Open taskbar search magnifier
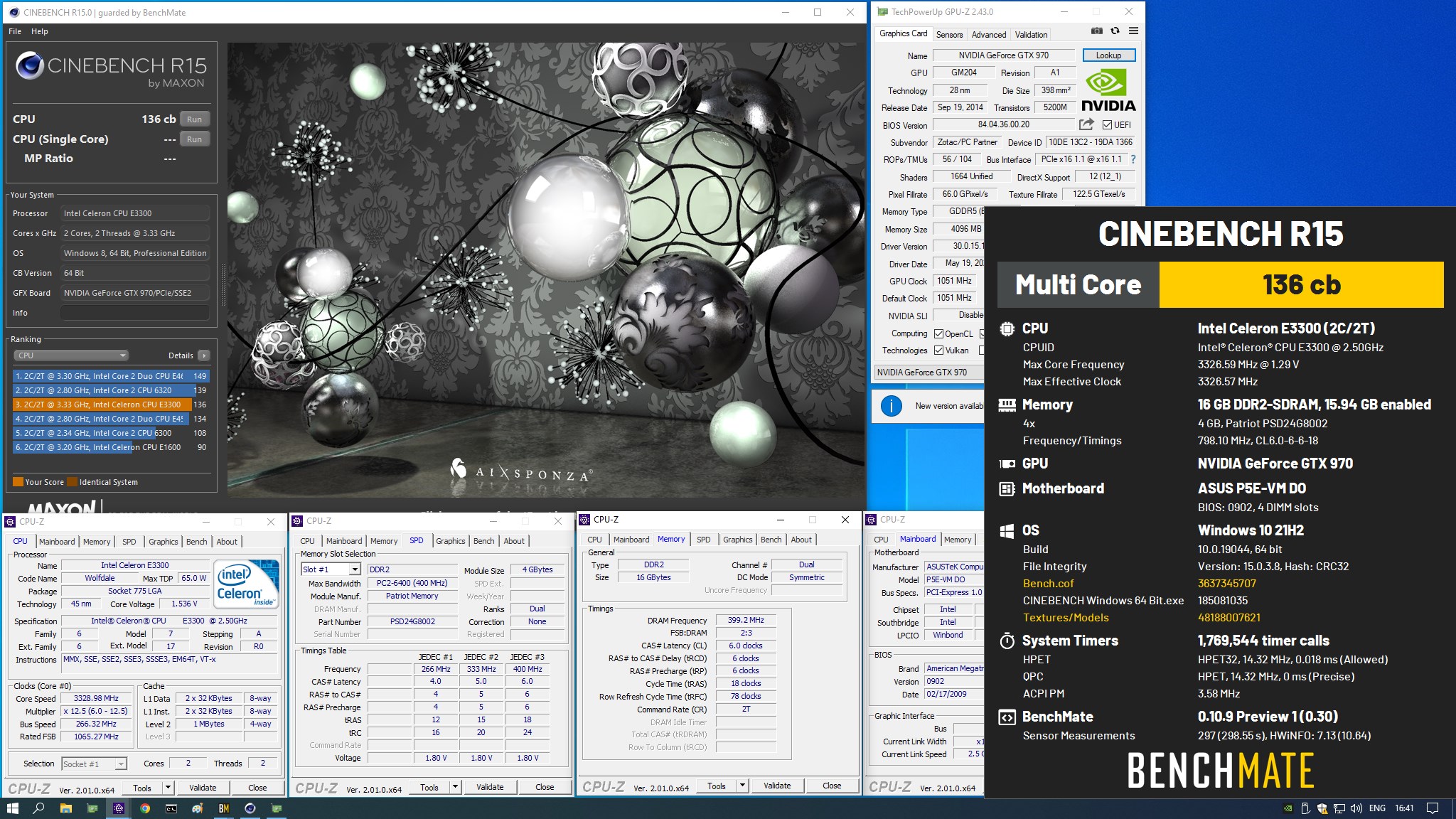The height and width of the screenshot is (819, 1456). (x=39, y=808)
